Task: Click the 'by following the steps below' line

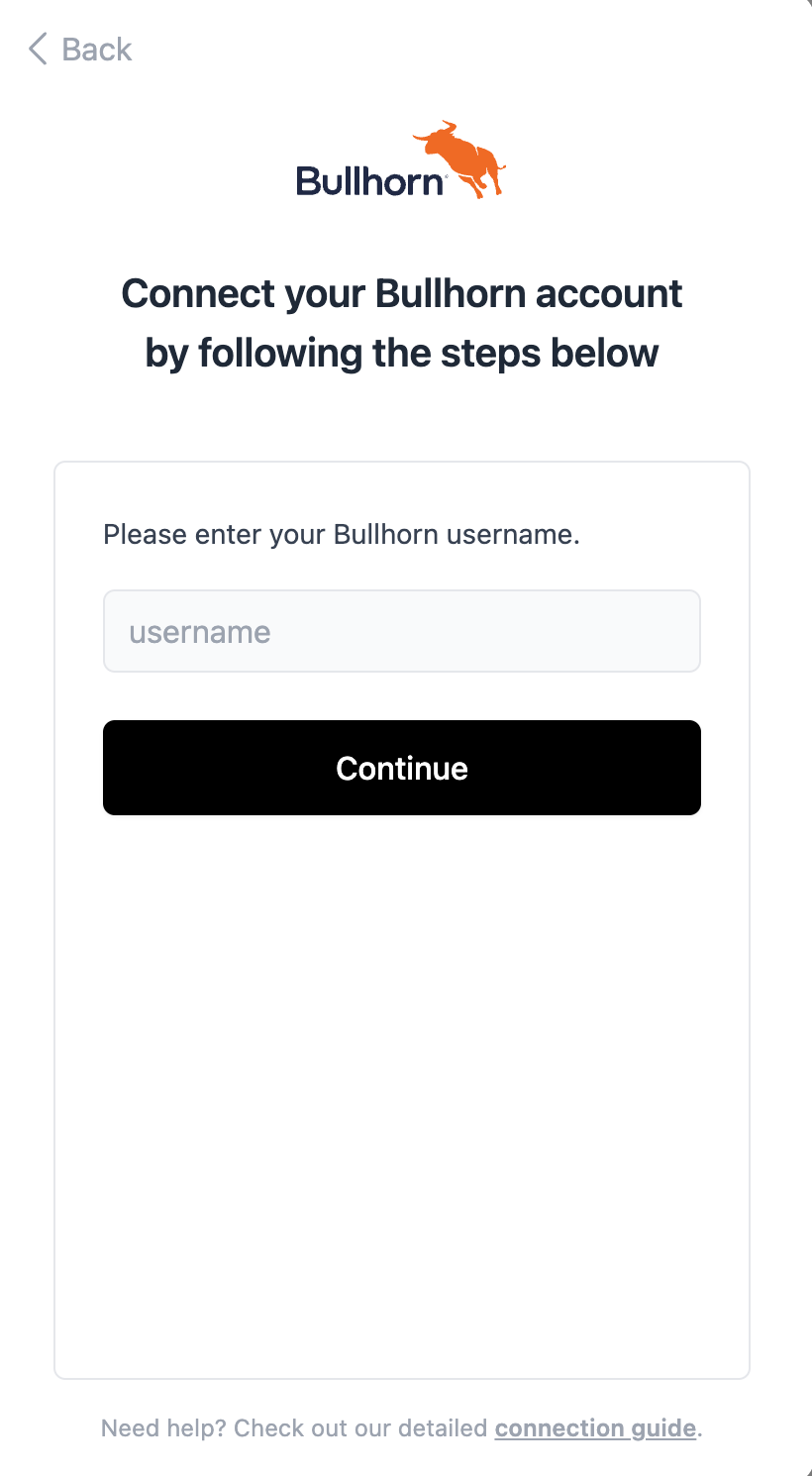Action: (402, 353)
